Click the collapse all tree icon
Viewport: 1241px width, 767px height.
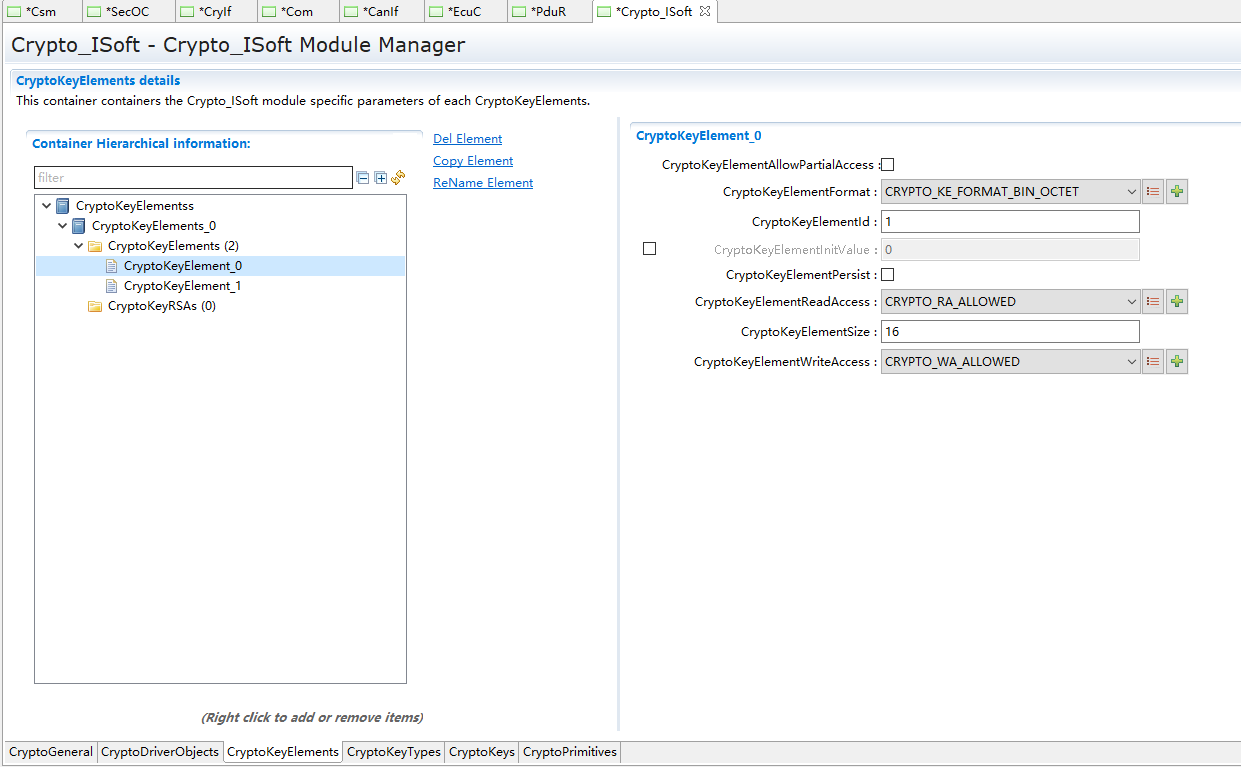(x=363, y=178)
